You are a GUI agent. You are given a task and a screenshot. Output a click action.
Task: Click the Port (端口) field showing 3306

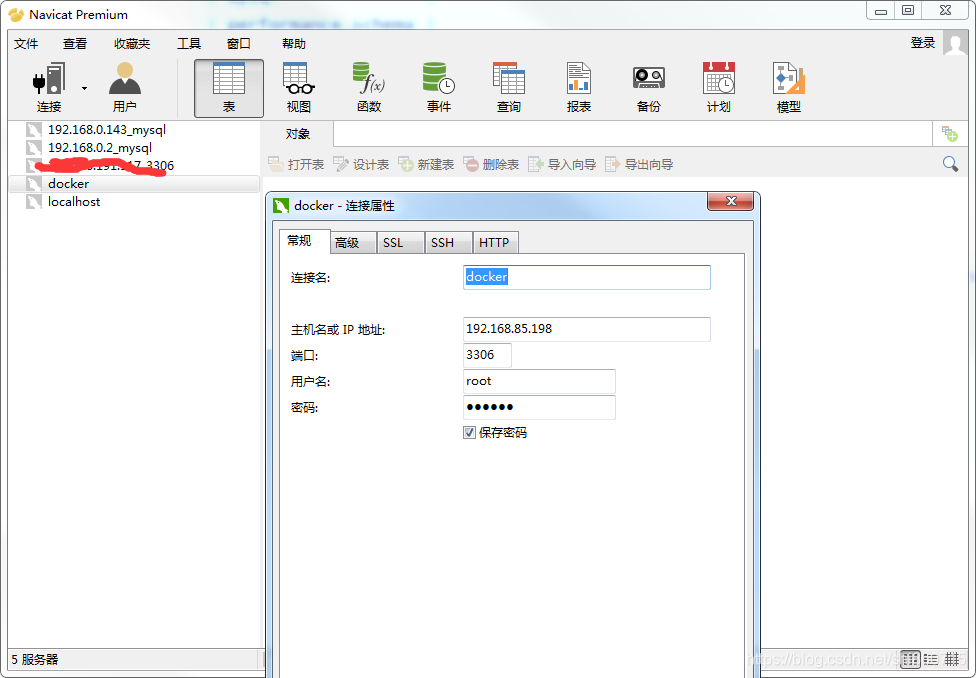[487, 355]
